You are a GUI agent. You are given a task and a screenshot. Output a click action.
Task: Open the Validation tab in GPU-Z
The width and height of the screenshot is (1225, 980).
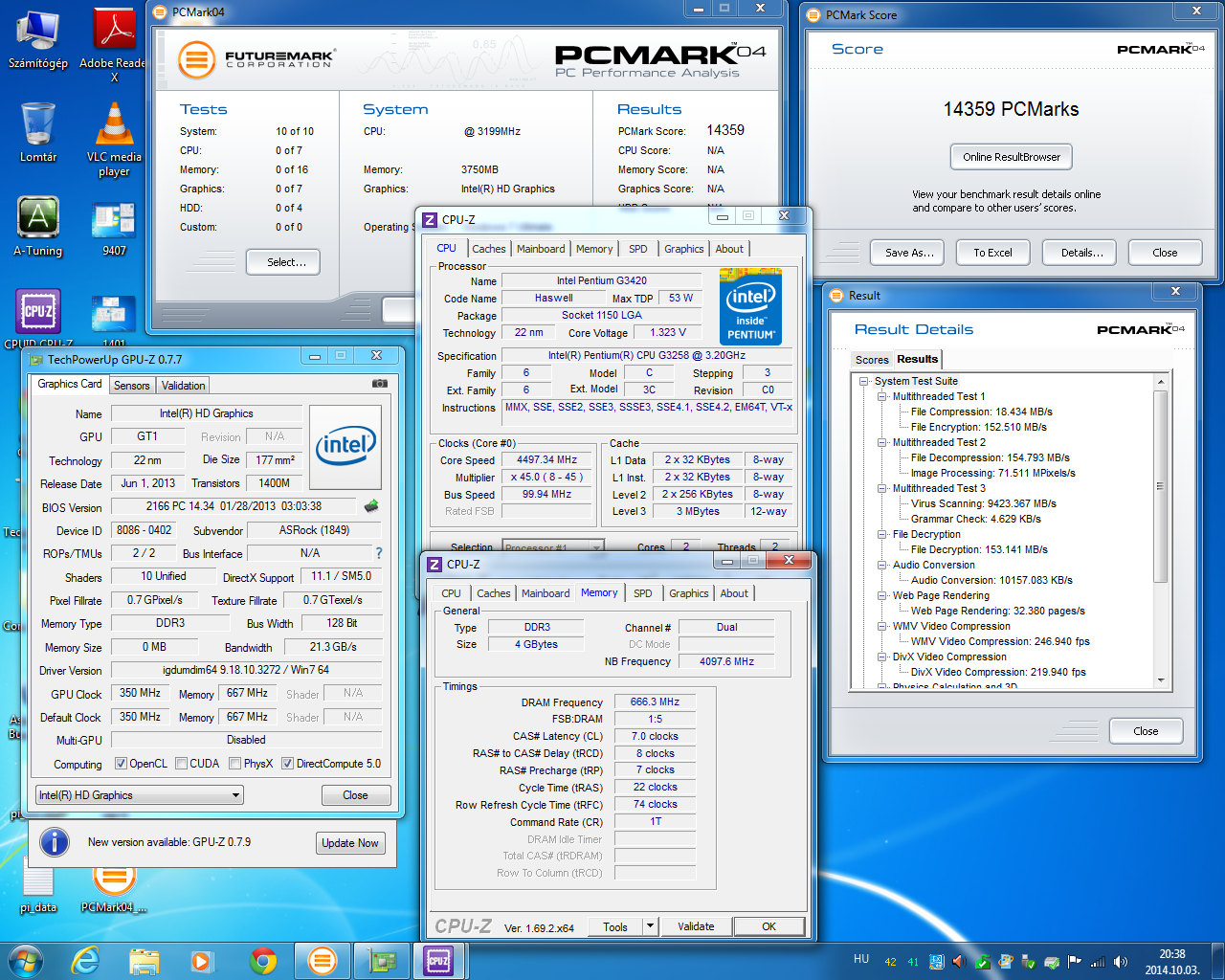(x=183, y=386)
